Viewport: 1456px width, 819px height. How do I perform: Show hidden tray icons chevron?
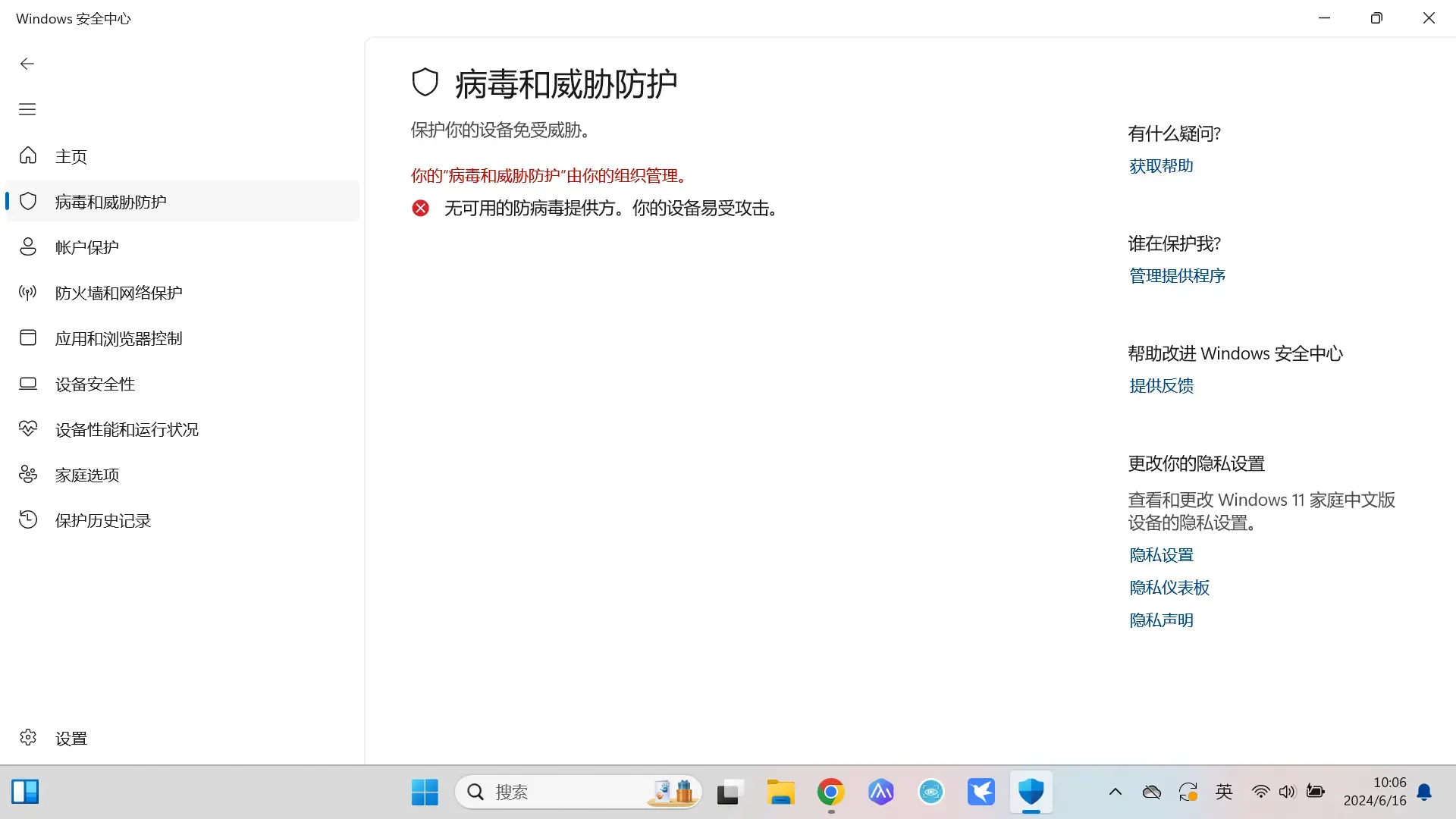[1115, 792]
